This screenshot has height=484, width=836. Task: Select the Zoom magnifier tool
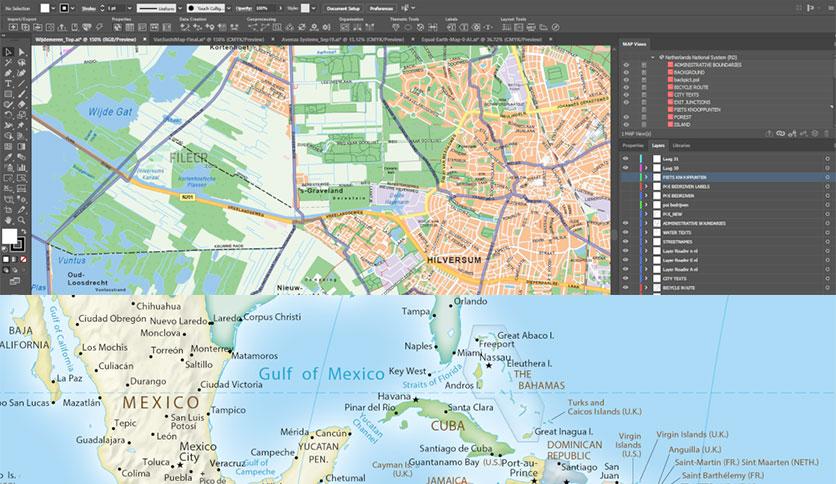(21, 220)
